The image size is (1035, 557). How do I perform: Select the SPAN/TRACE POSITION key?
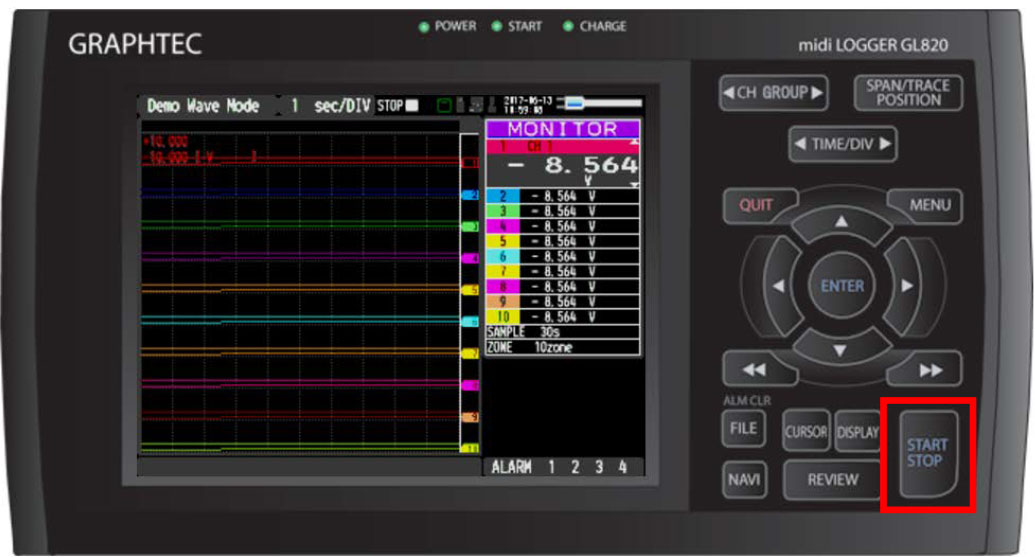click(908, 93)
